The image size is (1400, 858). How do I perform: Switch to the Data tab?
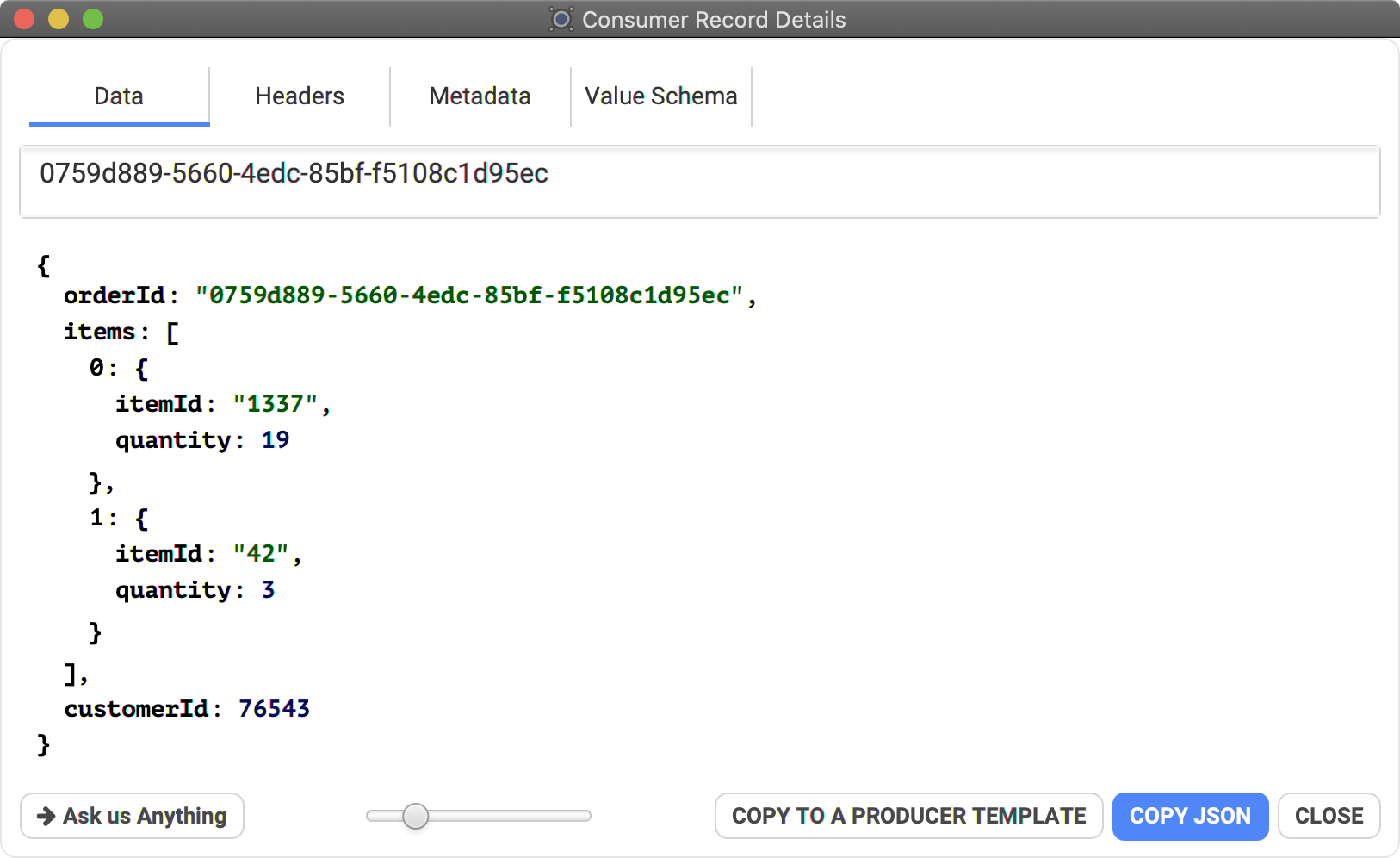[119, 96]
